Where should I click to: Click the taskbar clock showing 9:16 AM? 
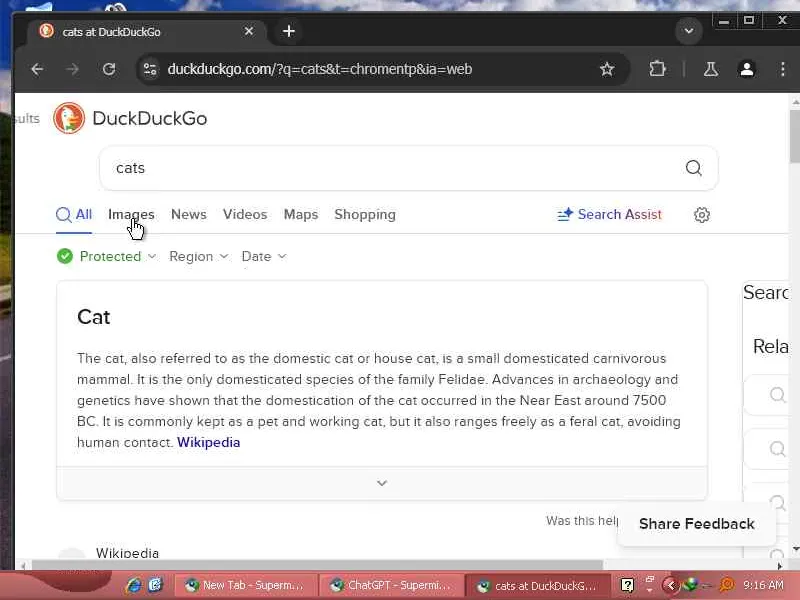(x=763, y=585)
